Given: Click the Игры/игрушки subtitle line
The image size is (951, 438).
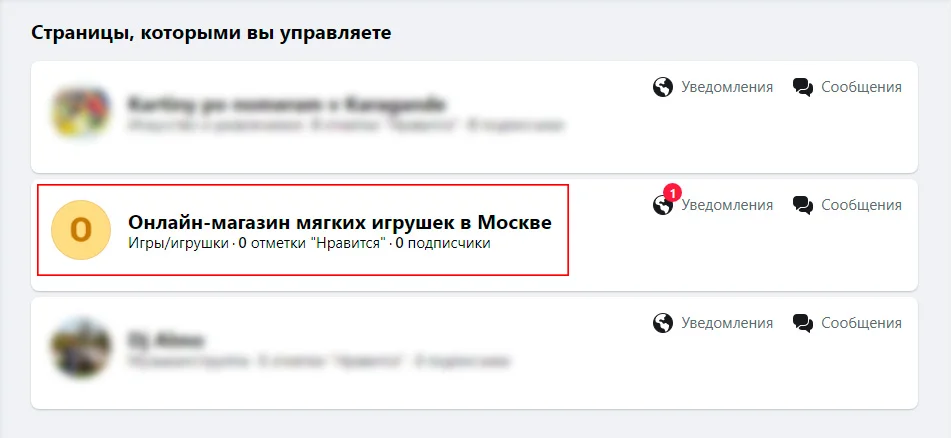Looking at the screenshot, I should click(x=309, y=244).
